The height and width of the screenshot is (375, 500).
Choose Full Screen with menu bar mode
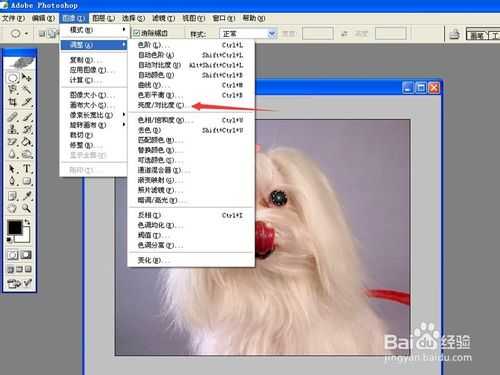tap(19, 269)
